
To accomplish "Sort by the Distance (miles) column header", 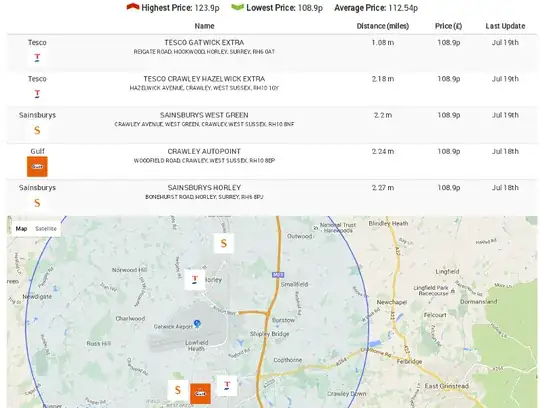I will pos(383,26).
